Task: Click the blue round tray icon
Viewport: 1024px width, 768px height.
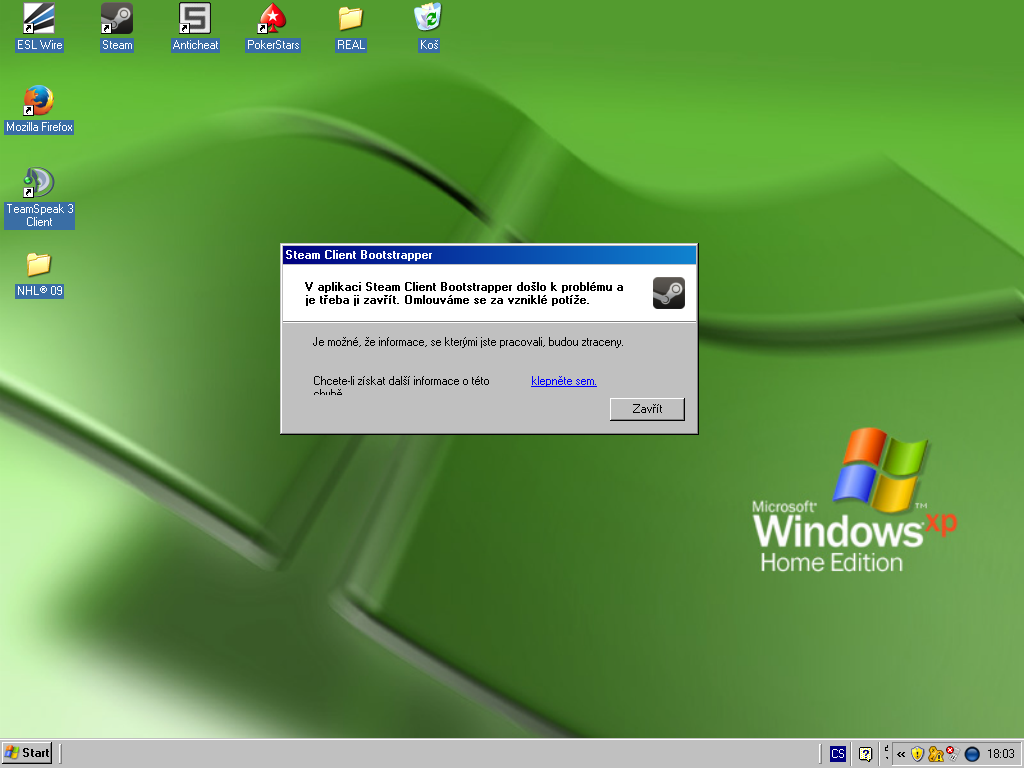Action: 971,754
